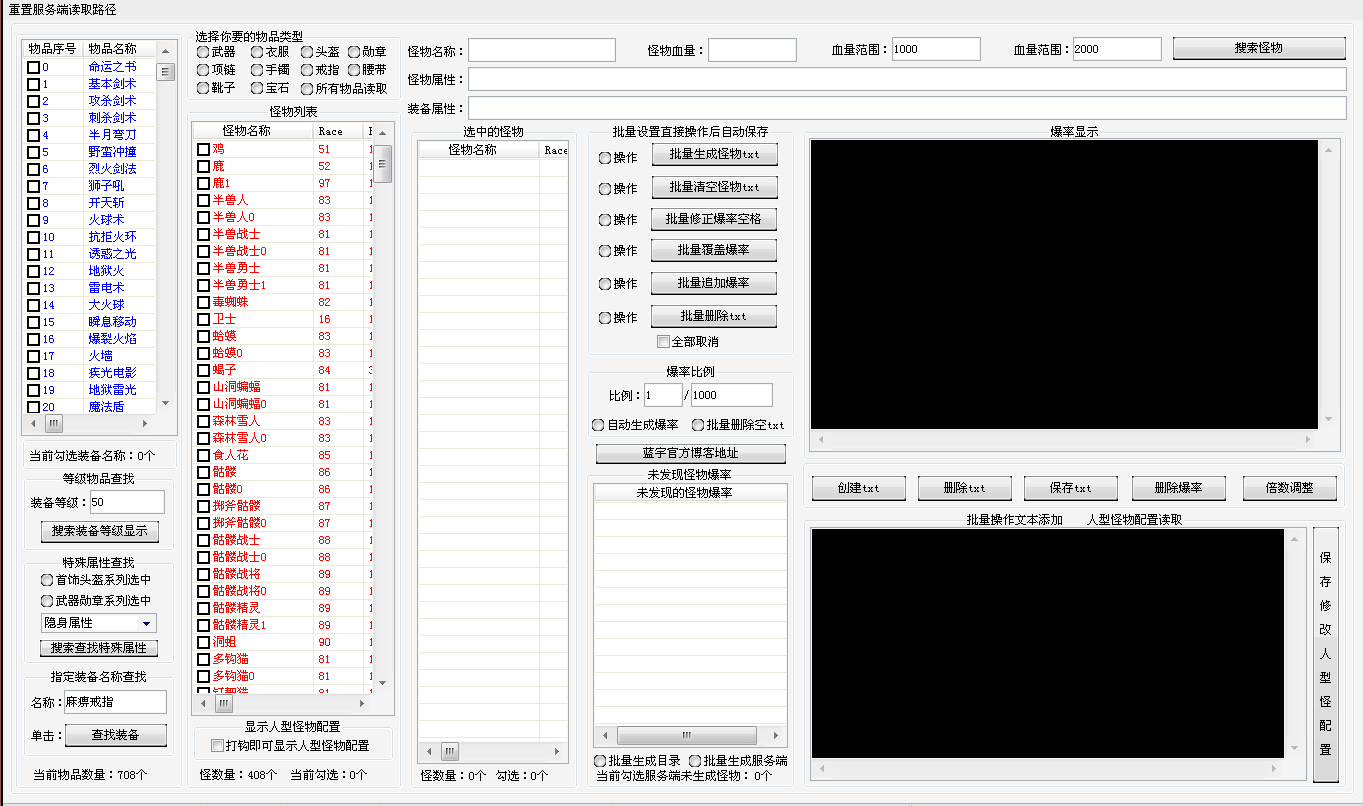The image size is (1363, 806).
Task: Click the 装备属性 text field
Action: 907,108
